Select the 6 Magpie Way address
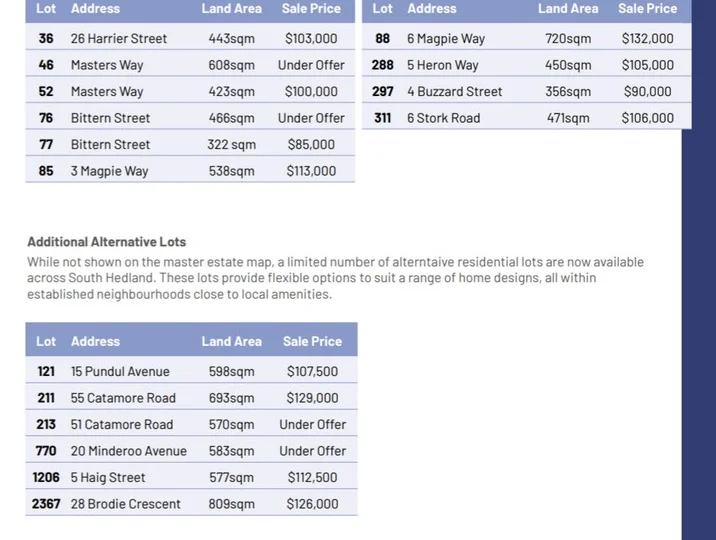 coord(446,39)
